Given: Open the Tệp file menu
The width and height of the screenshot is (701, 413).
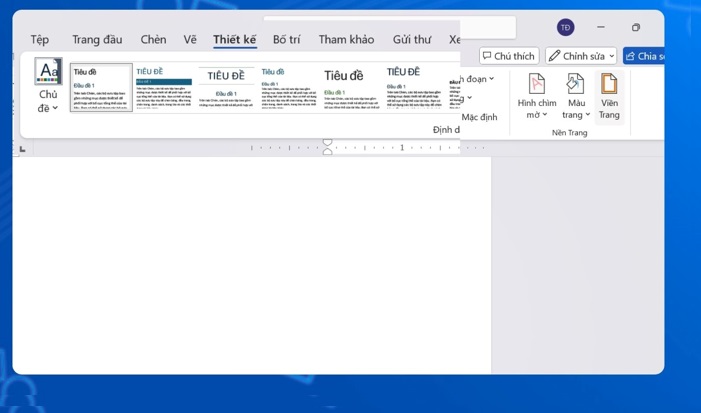Looking at the screenshot, I should [39, 40].
